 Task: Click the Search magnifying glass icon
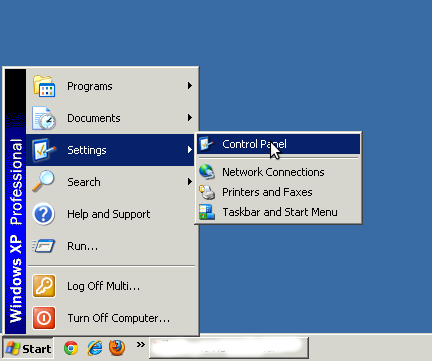coord(43,182)
